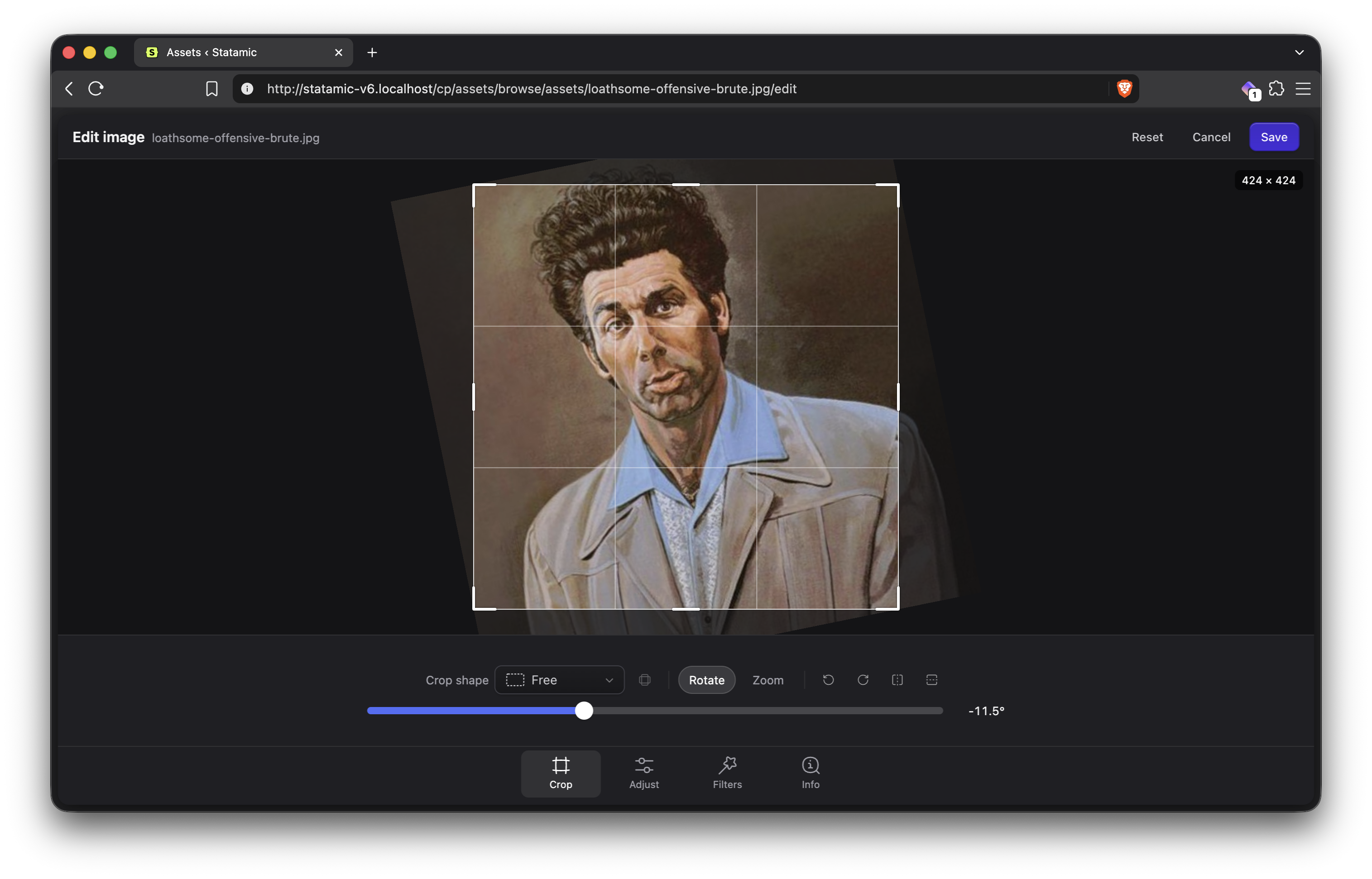Flip image horizontally

point(897,680)
